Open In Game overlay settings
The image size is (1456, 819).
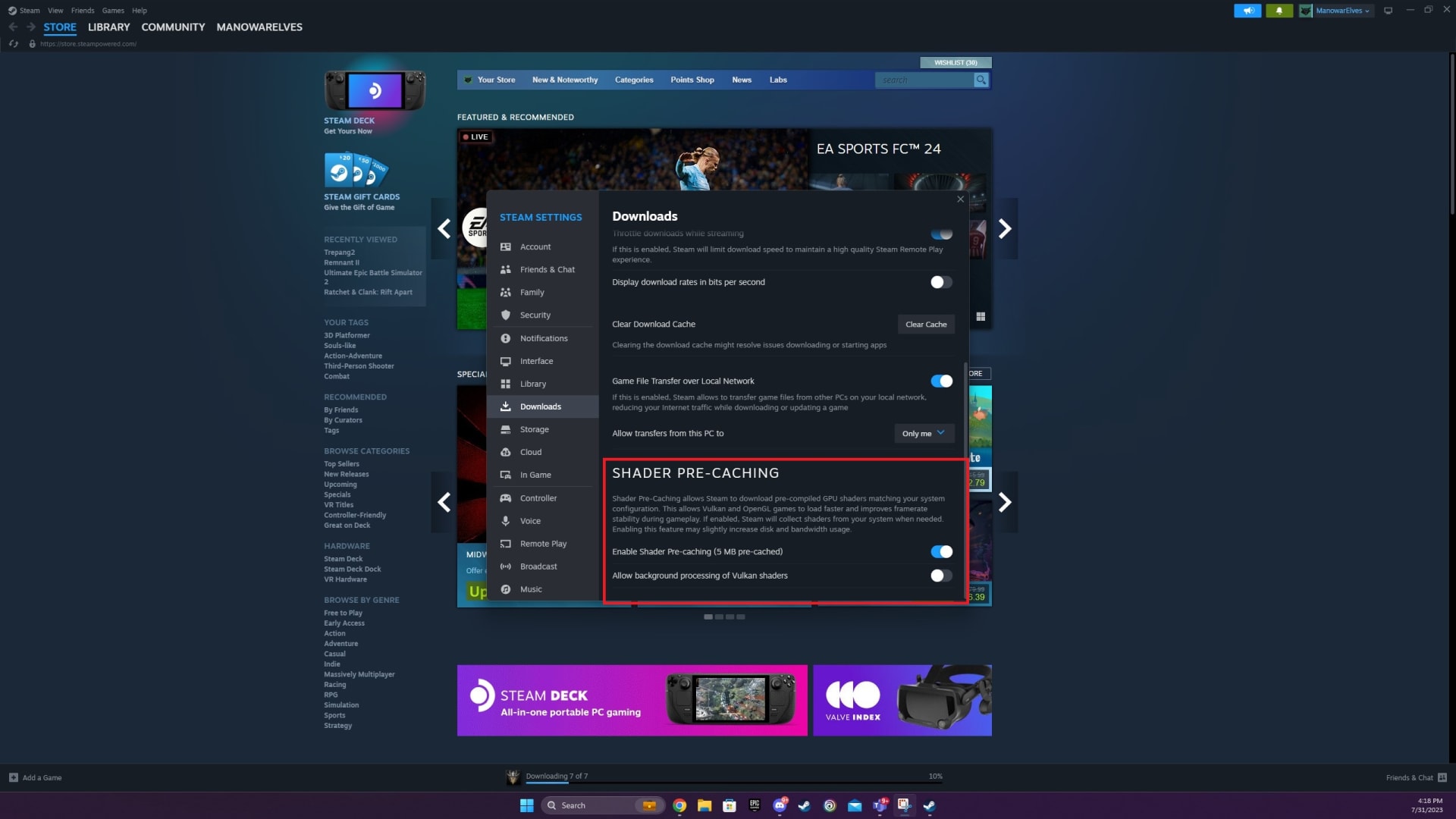pyautogui.click(x=542, y=475)
